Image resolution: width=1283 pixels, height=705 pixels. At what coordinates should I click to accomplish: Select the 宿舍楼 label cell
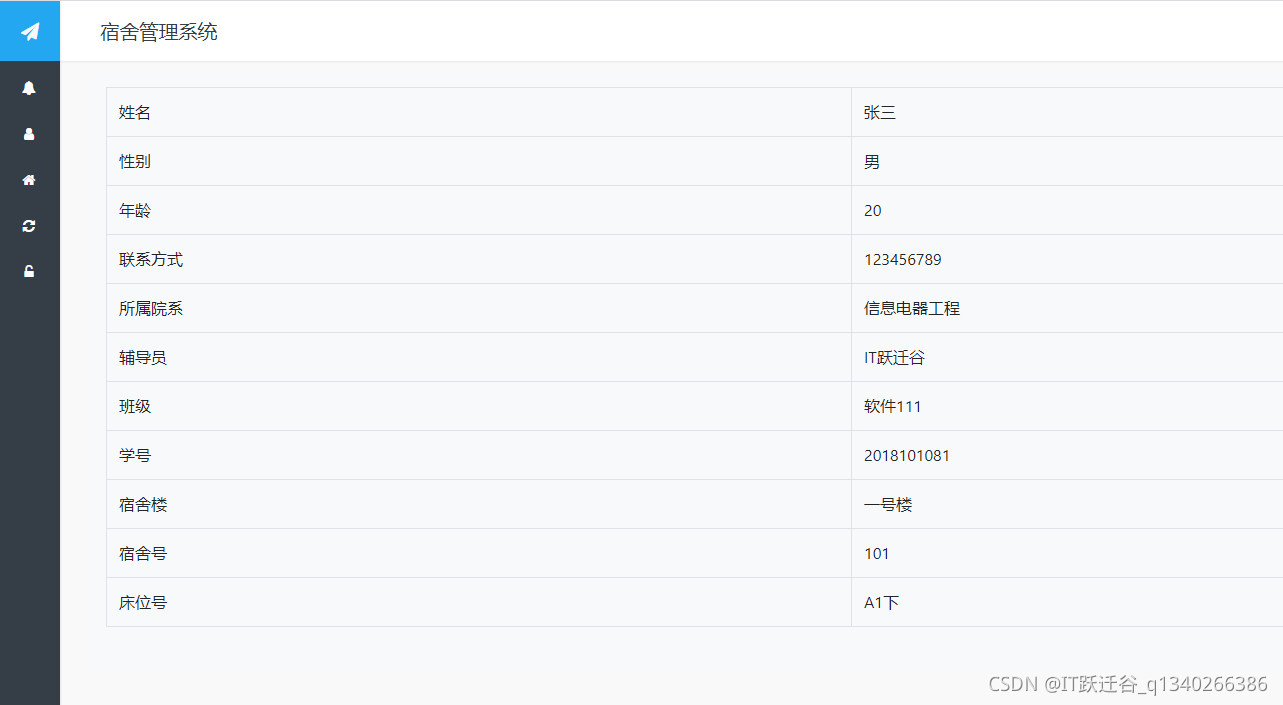479,504
